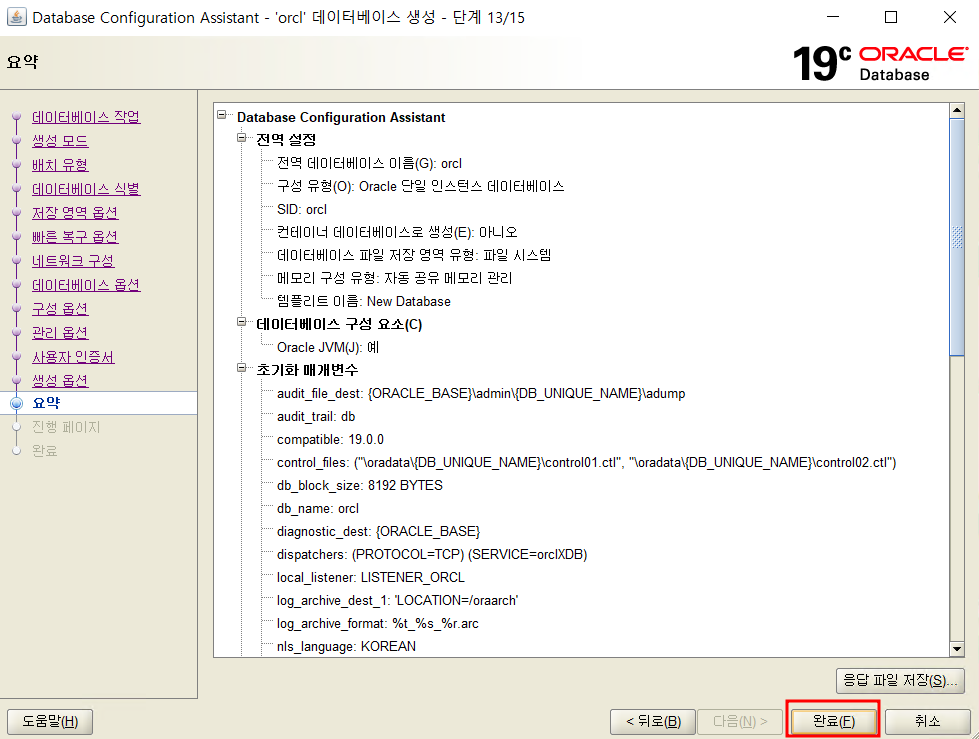Open the 생성 모드 step link
The image size is (979, 739).
tap(60, 141)
